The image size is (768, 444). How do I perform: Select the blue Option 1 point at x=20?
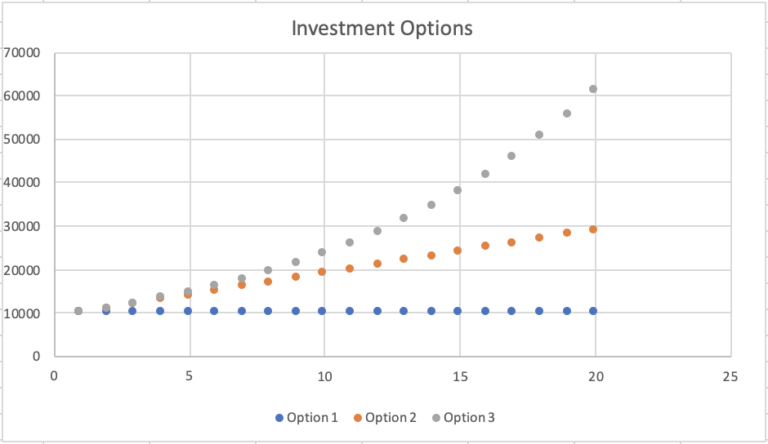click(x=593, y=311)
